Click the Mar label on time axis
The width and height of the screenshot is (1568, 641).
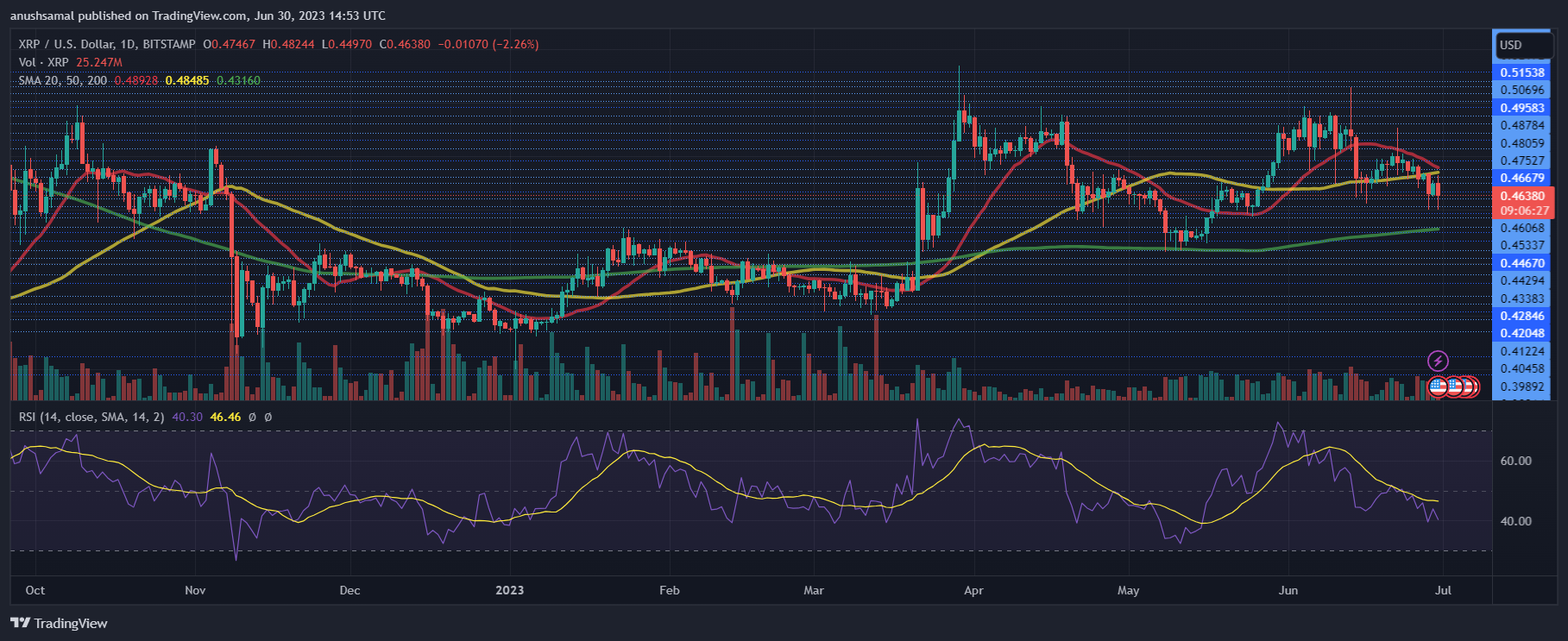pos(814,590)
